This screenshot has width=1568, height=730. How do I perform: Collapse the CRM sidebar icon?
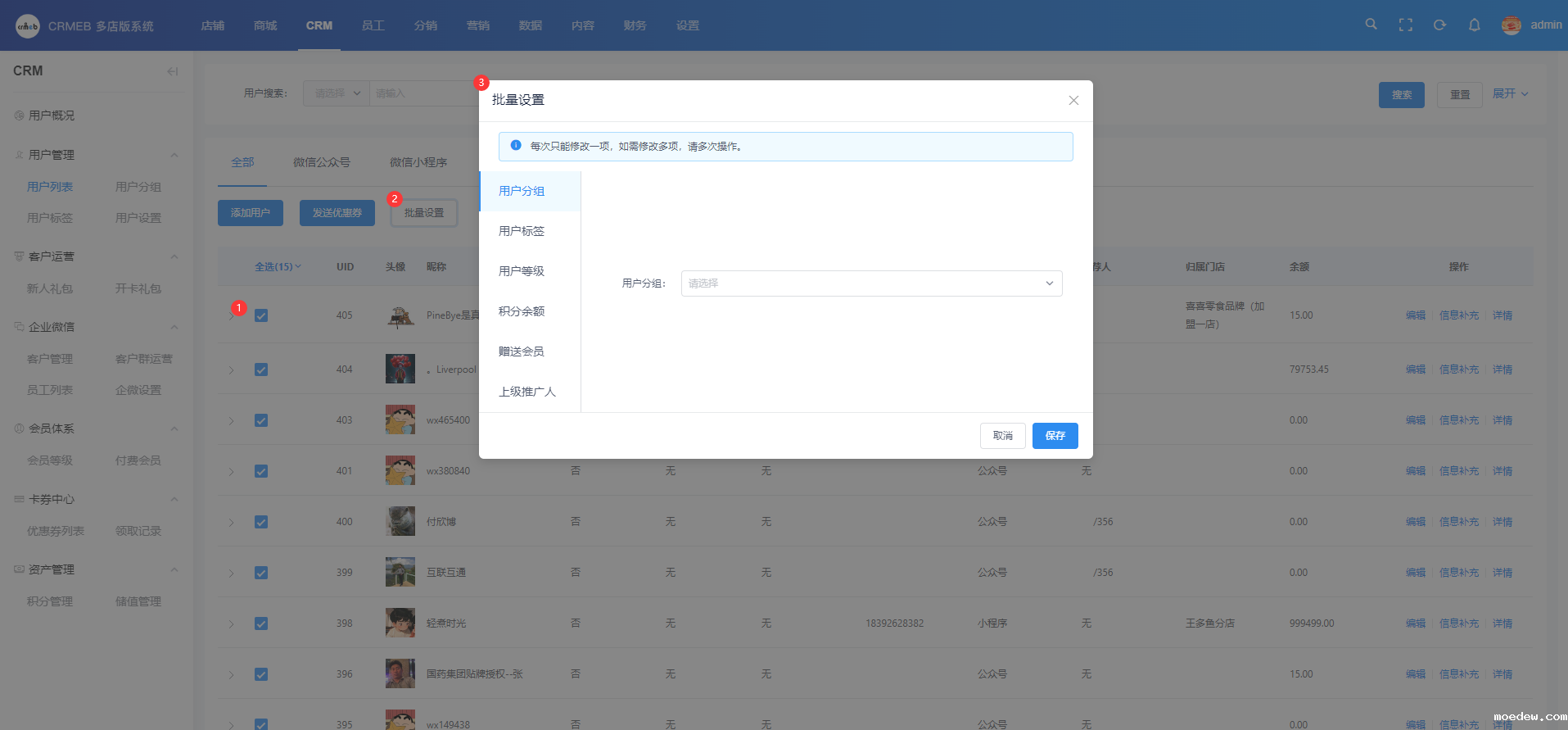172,71
